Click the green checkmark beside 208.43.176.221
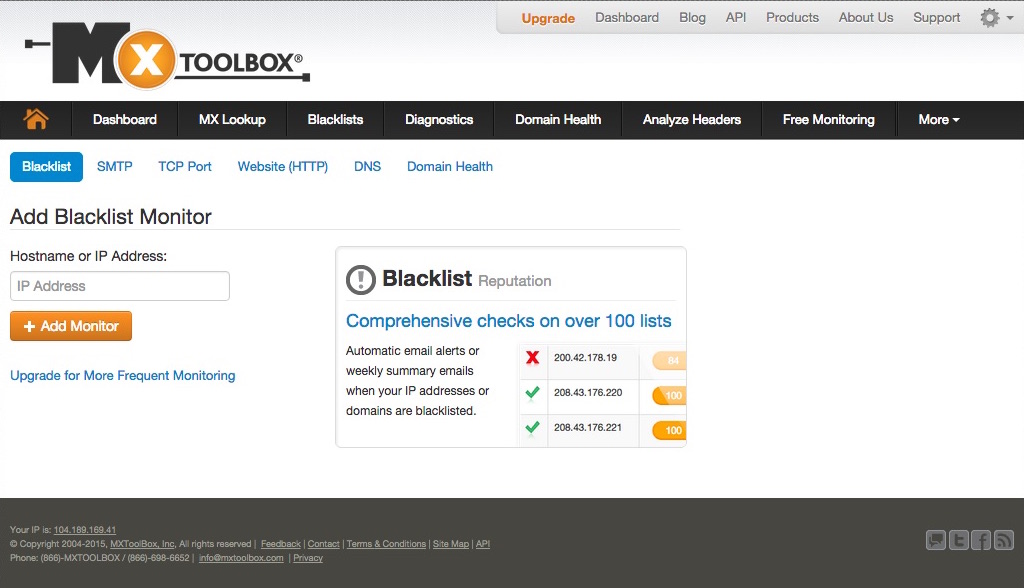The height and width of the screenshot is (588, 1024). point(532,429)
